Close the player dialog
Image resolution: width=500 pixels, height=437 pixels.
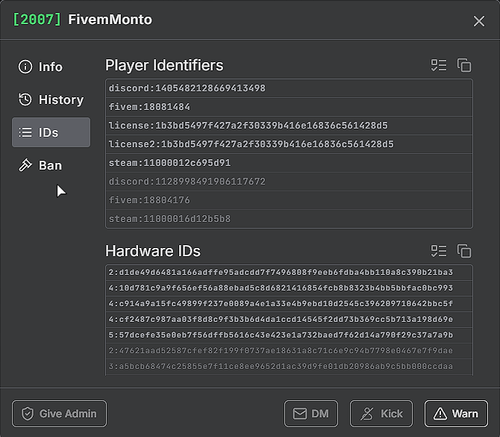click(x=479, y=21)
